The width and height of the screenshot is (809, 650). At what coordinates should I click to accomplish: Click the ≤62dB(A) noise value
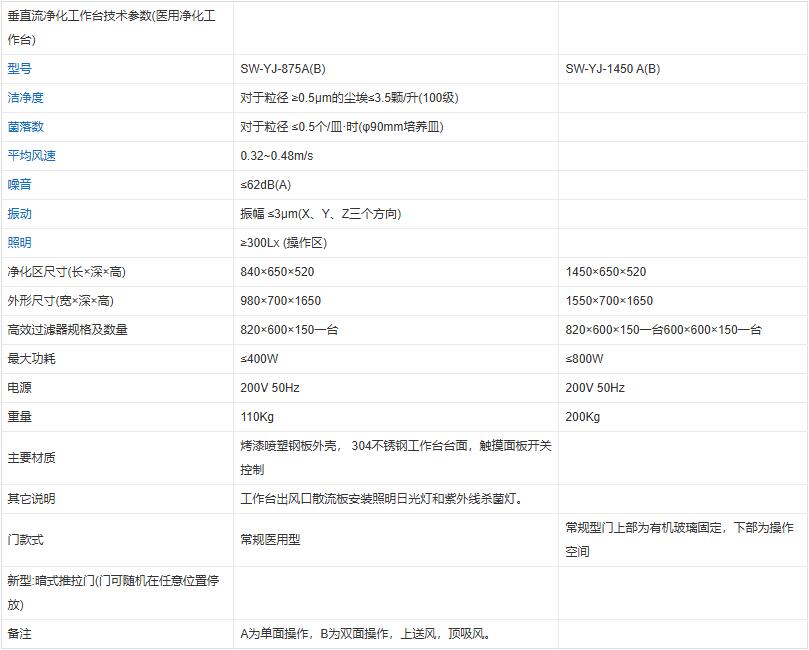click(265, 185)
